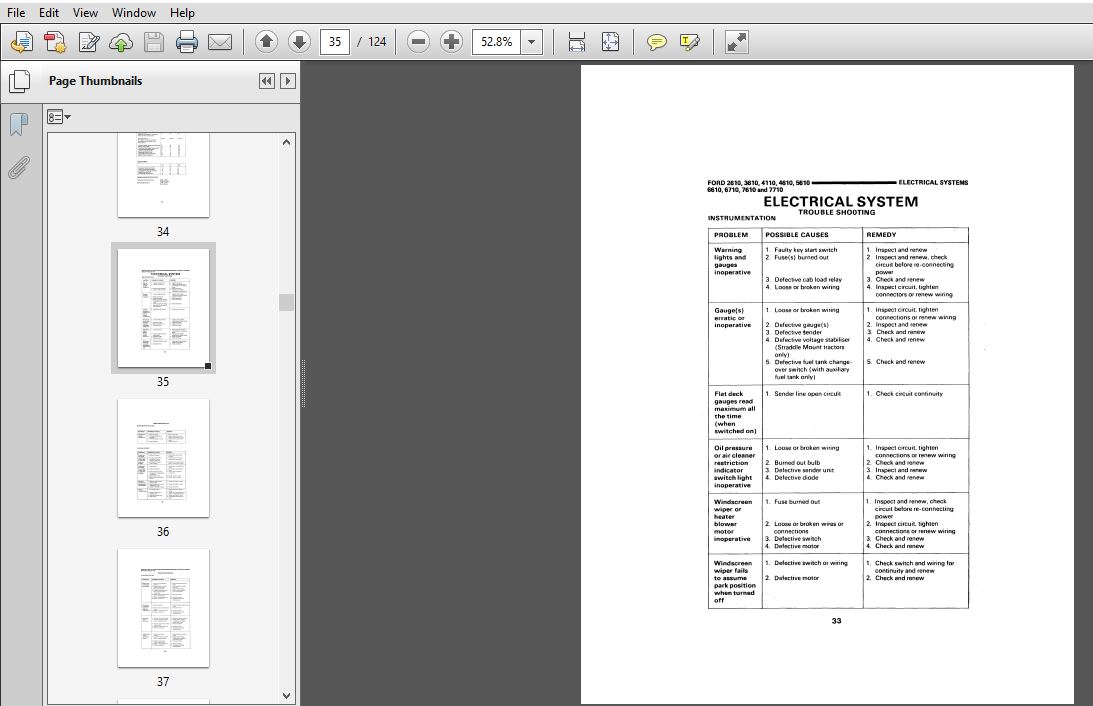
Task: Go to previous page with up arrow
Action: (266, 42)
